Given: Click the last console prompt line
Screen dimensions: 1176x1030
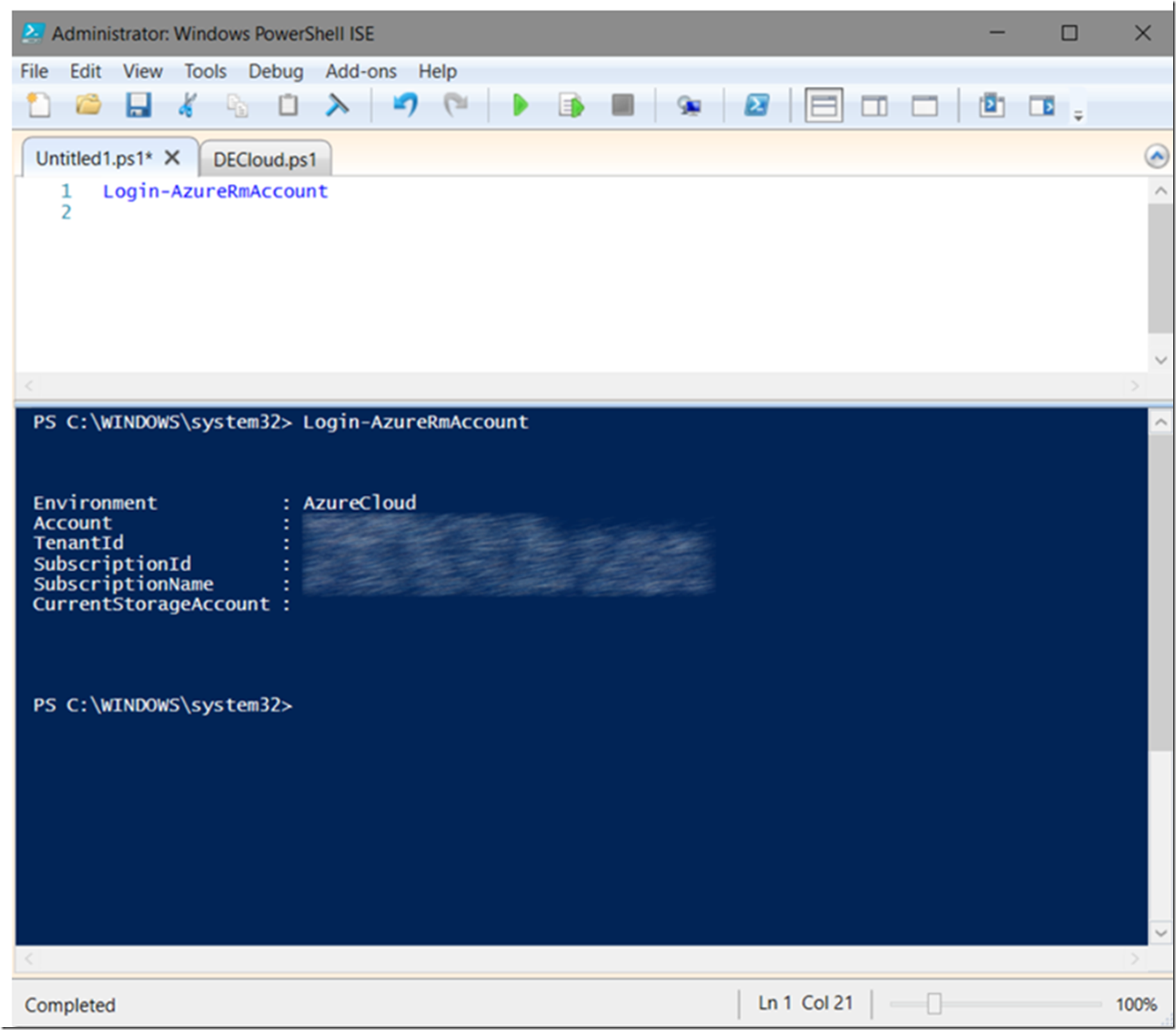Looking at the screenshot, I should tap(162, 705).
